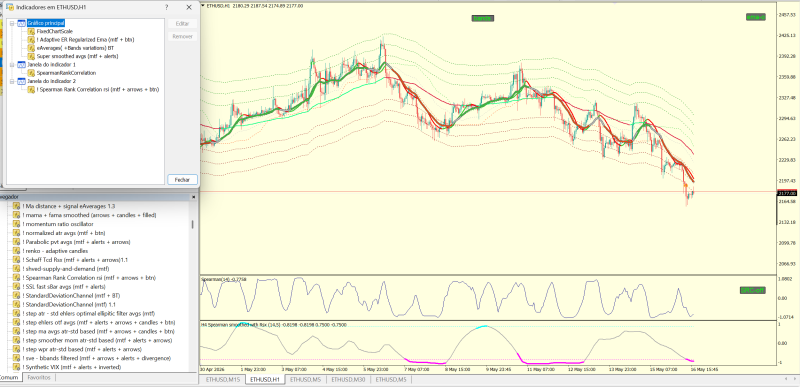Click the renko - adaptive candles icon
The image size is (800, 387).
pos(16,251)
